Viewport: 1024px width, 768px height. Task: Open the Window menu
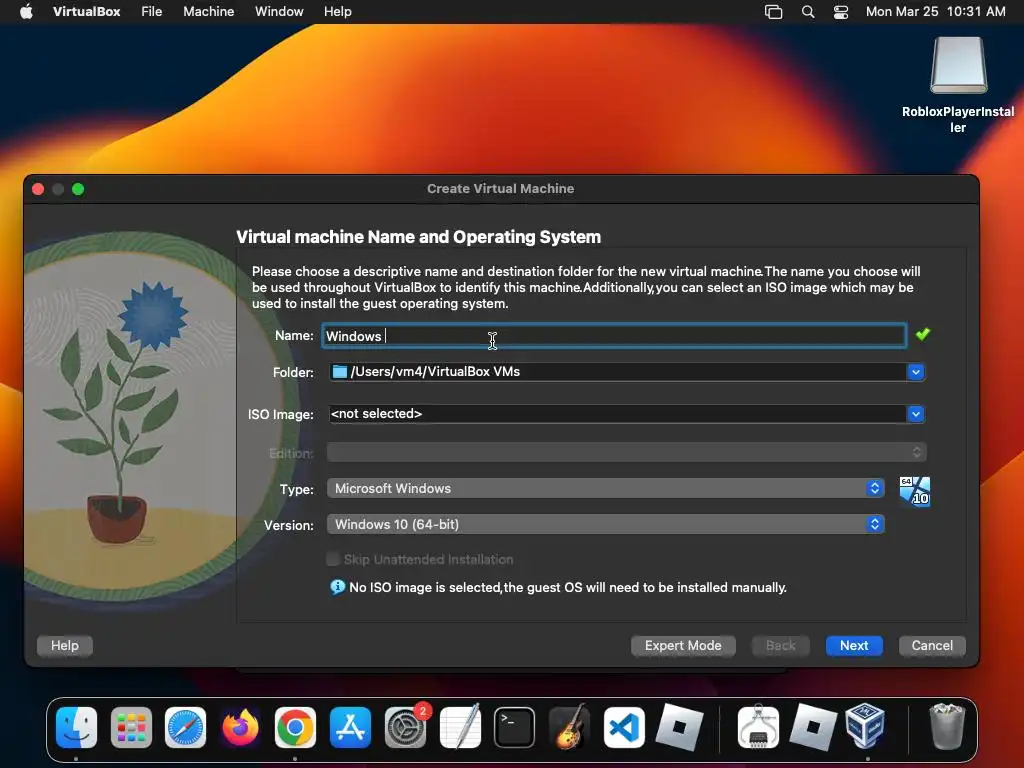coord(279,12)
